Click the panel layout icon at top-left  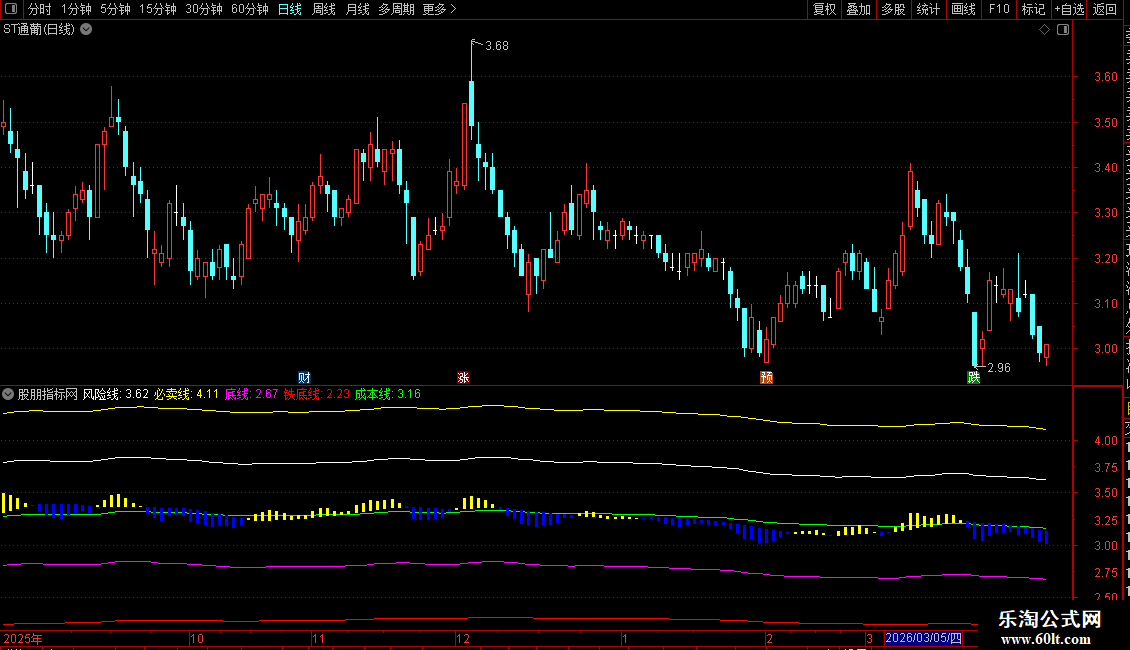coord(11,9)
